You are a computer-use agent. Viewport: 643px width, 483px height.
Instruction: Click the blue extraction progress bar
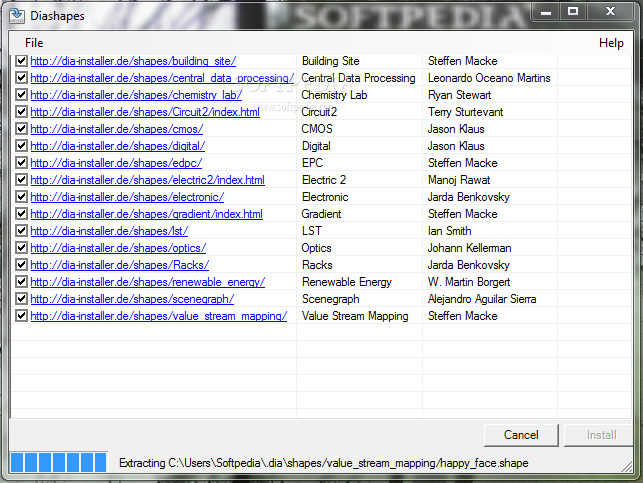(x=59, y=462)
